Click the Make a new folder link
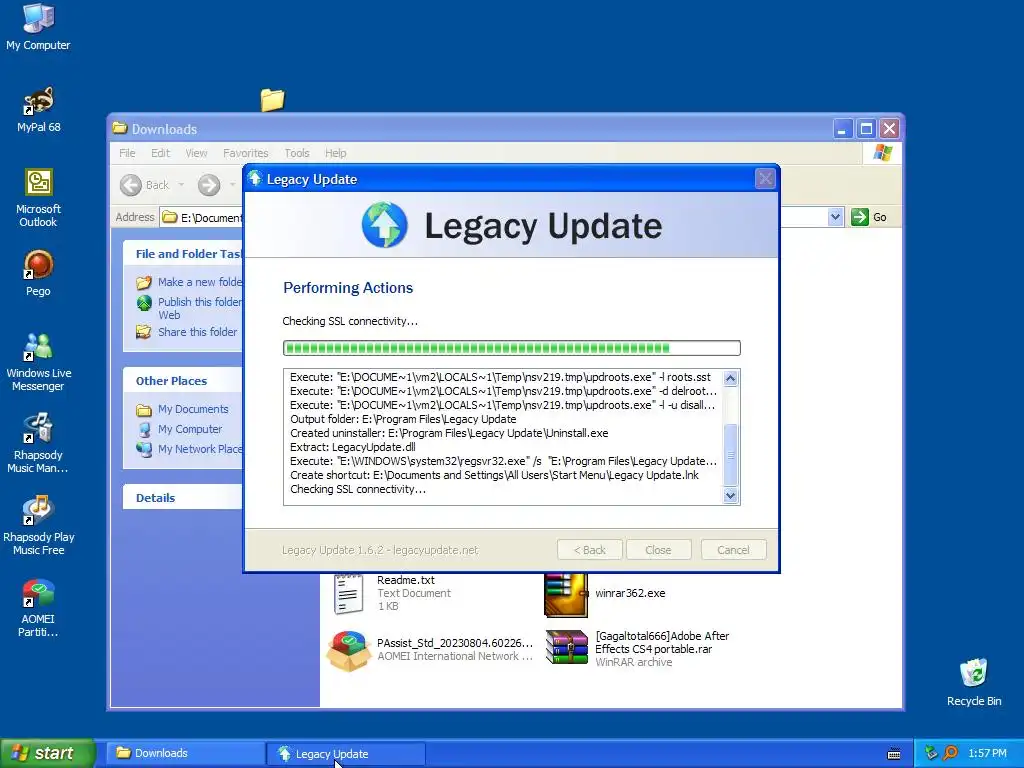 click(x=200, y=282)
